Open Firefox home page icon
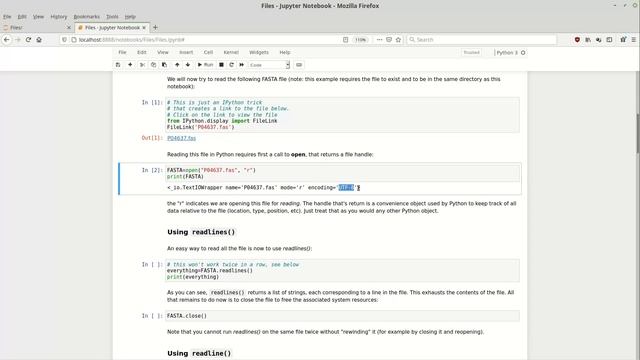The width and height of the screenshot is (640, 360). [39, 40]
